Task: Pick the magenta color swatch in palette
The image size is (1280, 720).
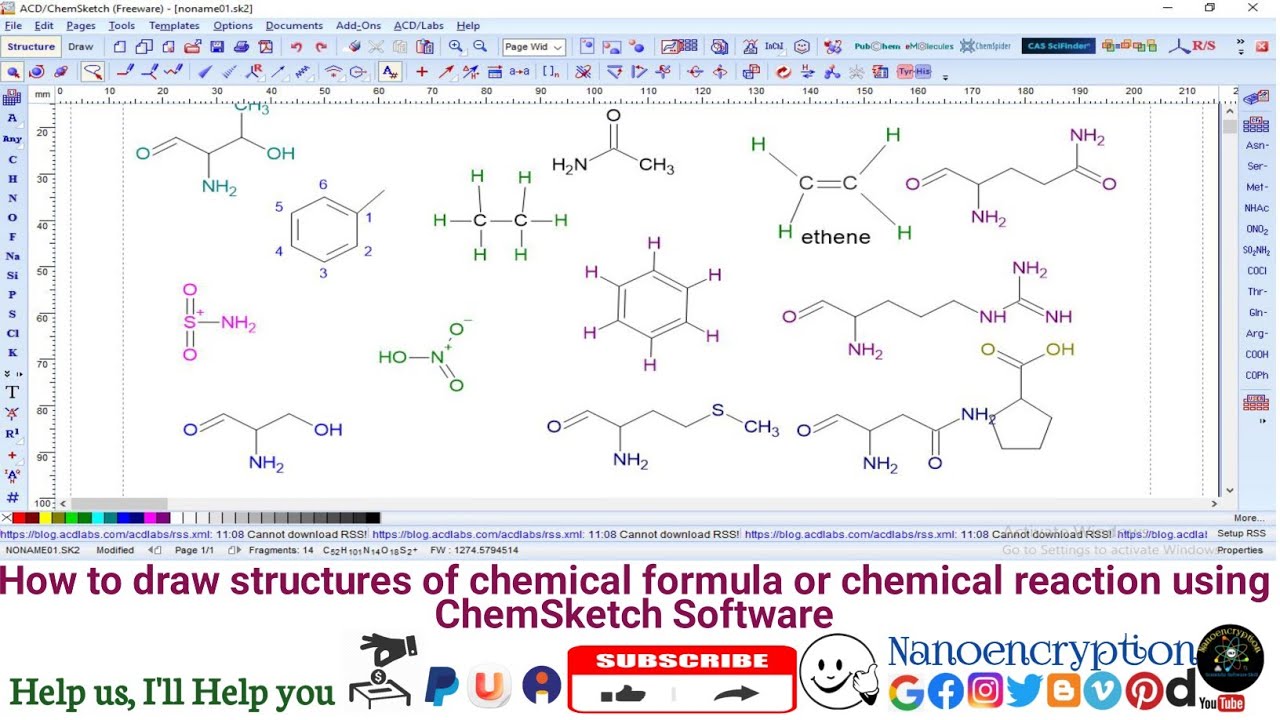Action: 150,518
